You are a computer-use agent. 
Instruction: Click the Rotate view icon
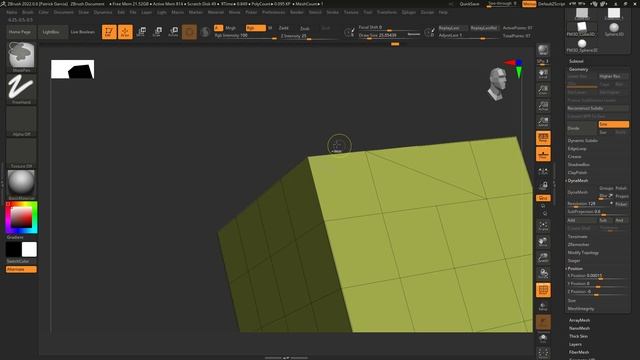[x=543, y=273]
